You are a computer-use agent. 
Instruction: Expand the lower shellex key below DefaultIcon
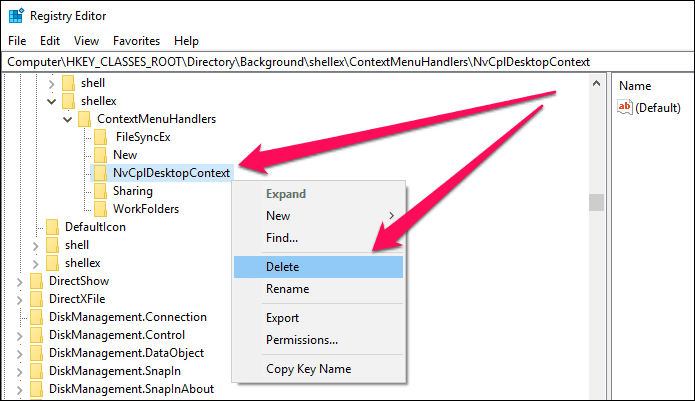click(x=35, y=264)
